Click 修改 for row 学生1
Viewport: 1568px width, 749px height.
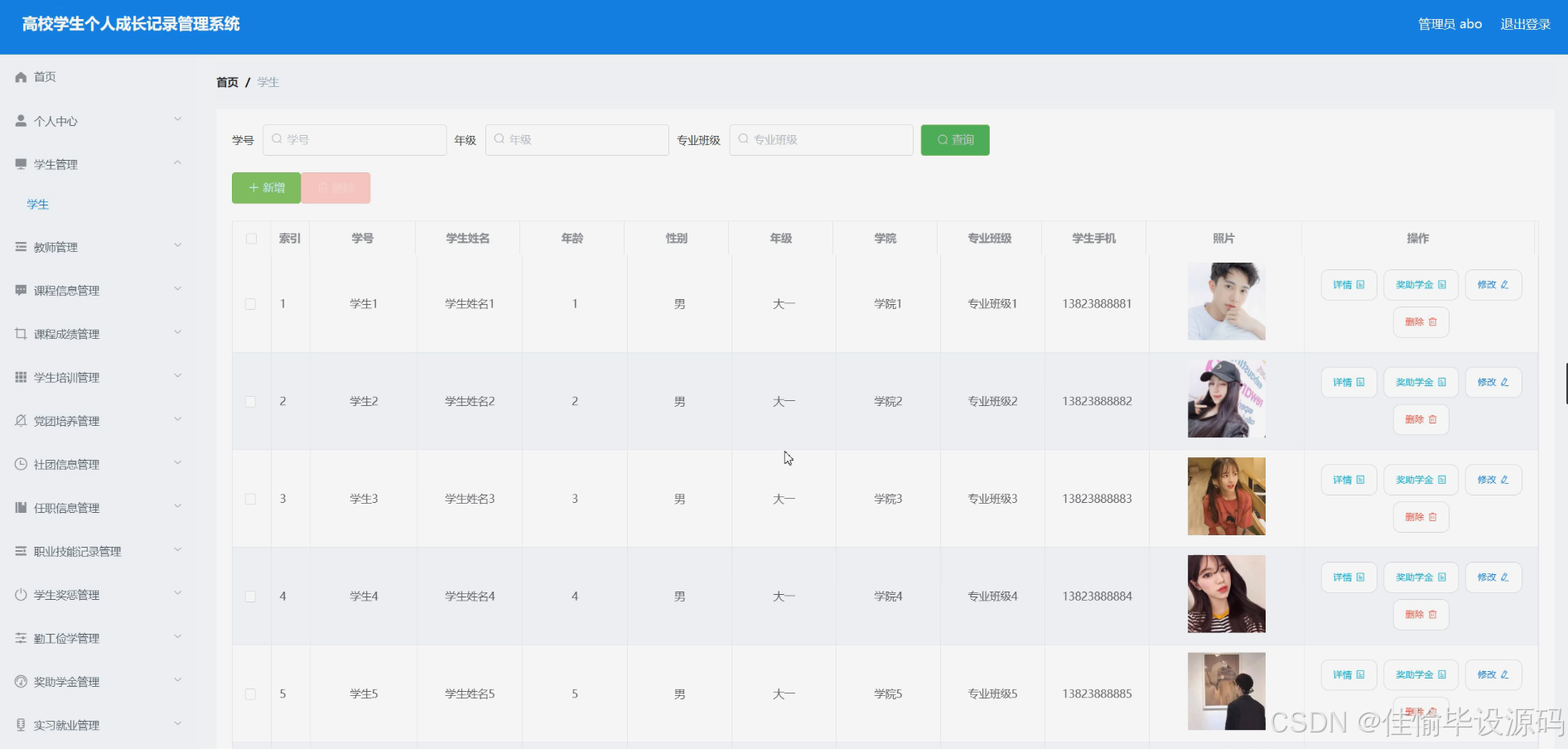coord(1493,285)
